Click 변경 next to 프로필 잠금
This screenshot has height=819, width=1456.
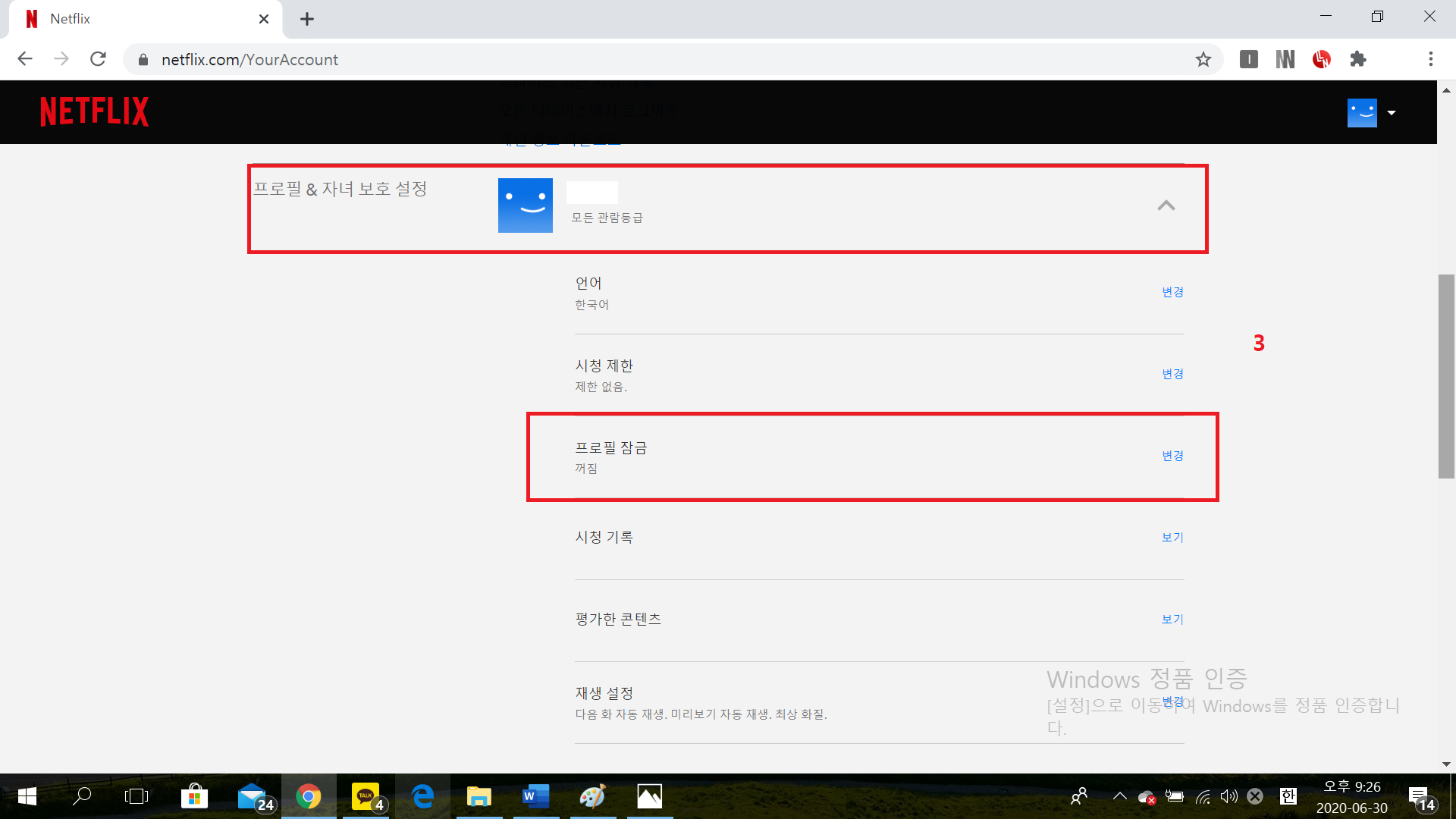(1172, 456)
